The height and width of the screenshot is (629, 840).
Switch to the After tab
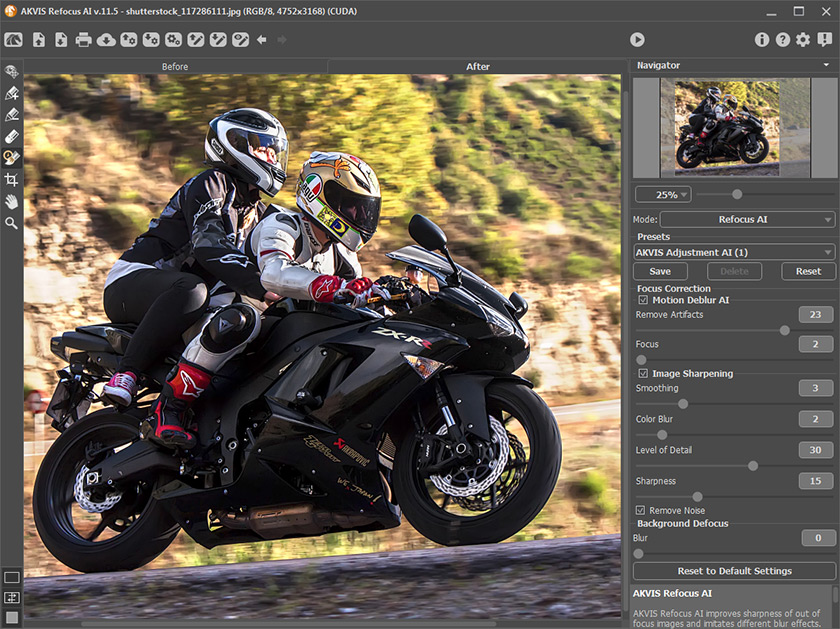point(477,66)
